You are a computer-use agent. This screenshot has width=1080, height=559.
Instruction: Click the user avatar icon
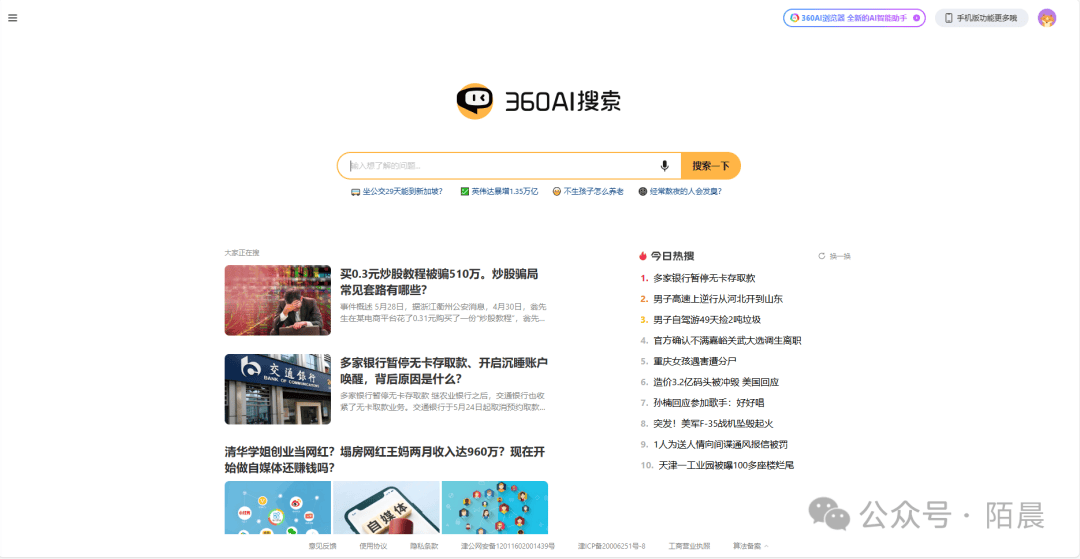click(x=1046, y=18)
